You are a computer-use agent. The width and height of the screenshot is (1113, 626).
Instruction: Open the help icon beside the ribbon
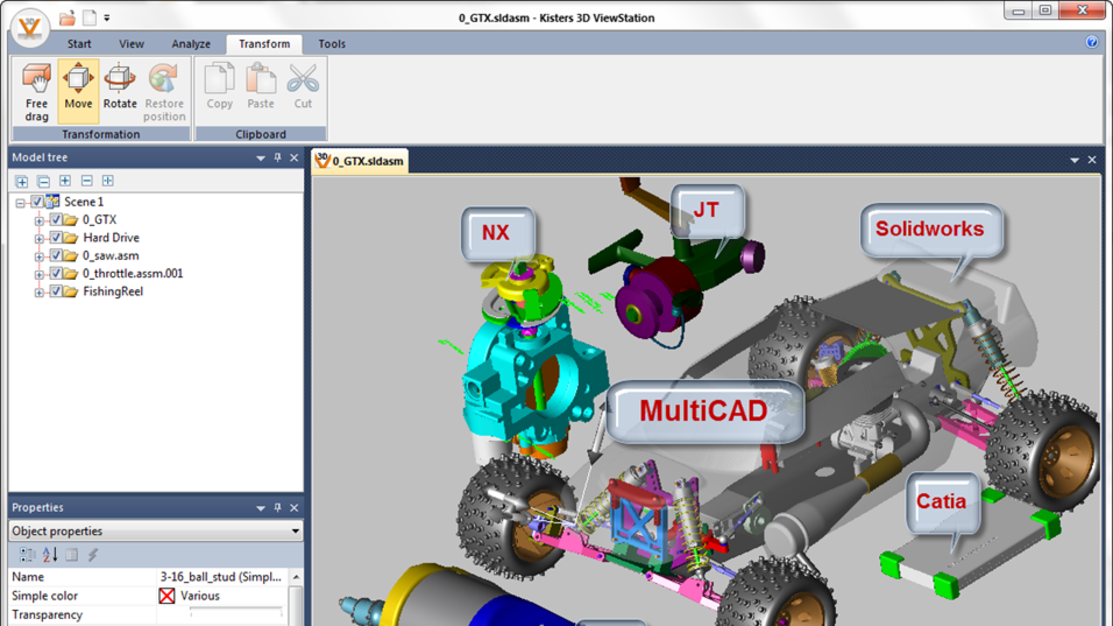[x=1092, y=43]
